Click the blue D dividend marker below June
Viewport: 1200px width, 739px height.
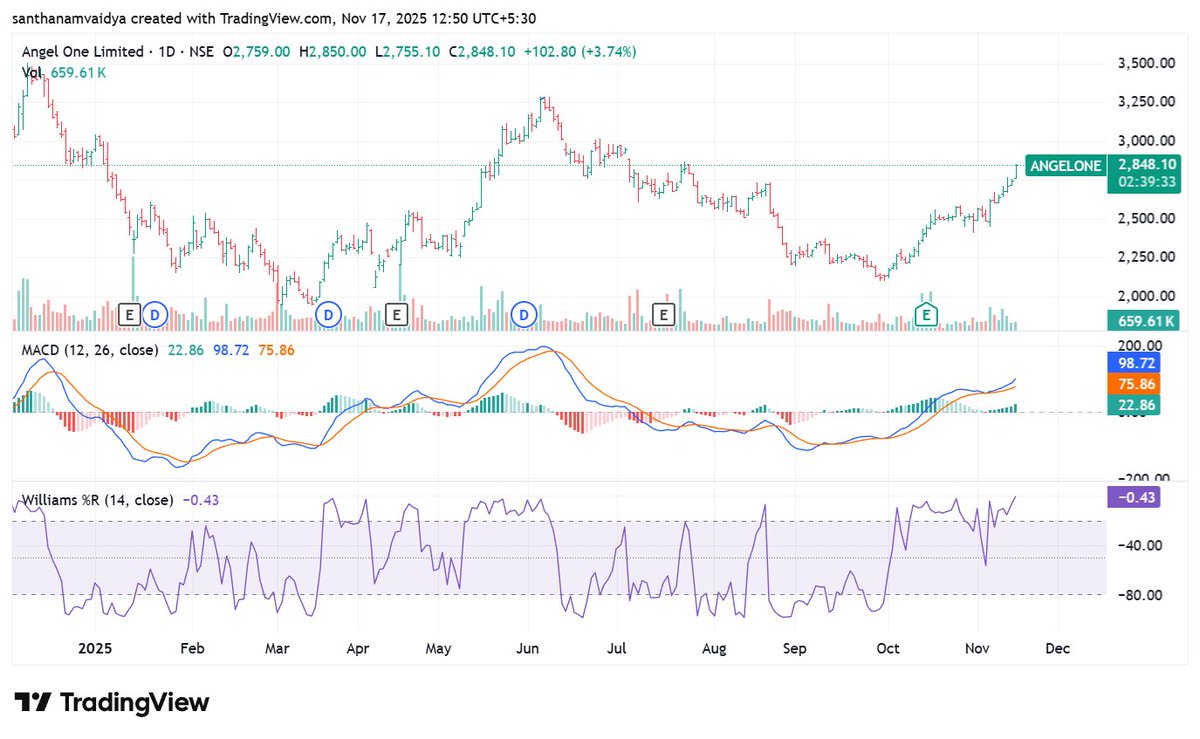(522, 314)
